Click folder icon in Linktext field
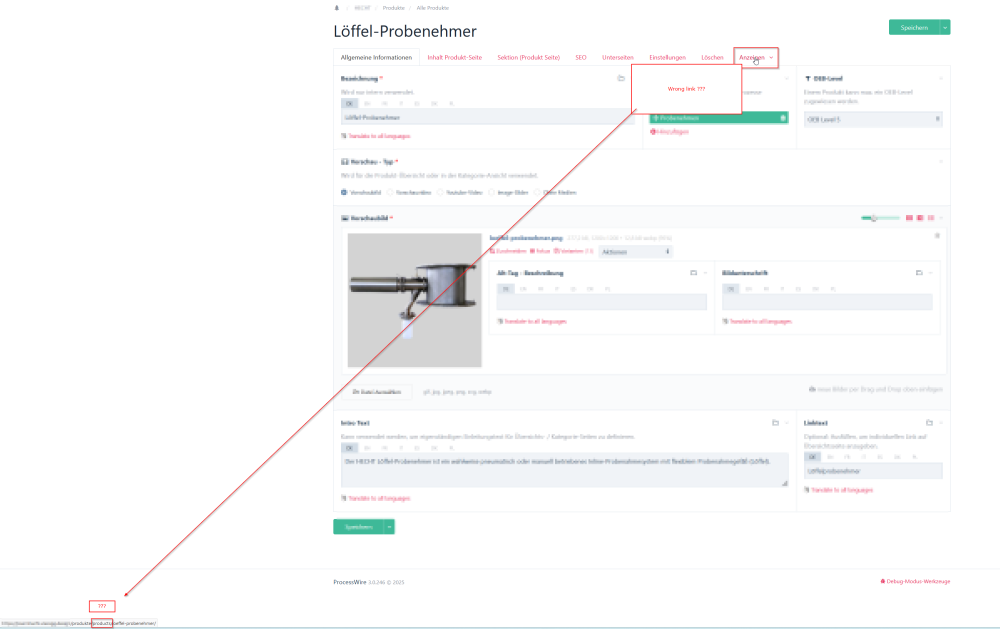Image resolution: width=1000 pixels, height=629 pixels. tap(929, 423)
